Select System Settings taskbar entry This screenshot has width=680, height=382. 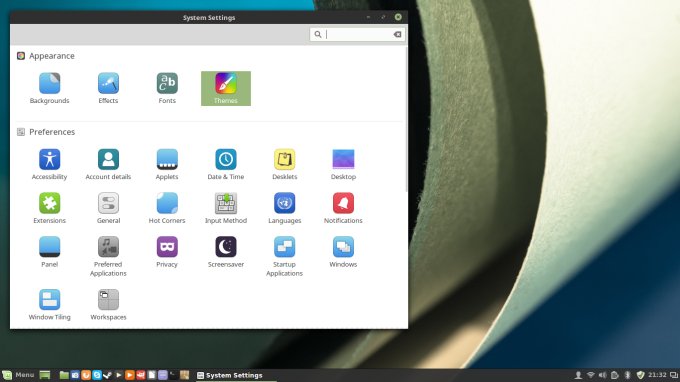(230, 375)
